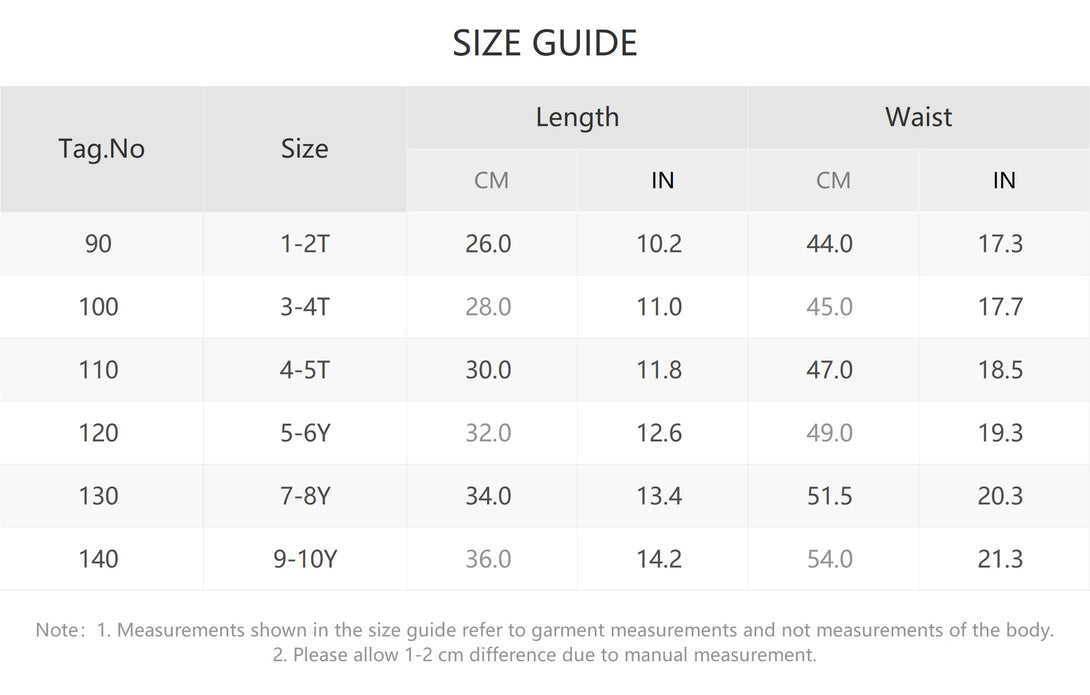Viewport: 1090px width, 695px height.
Task: Select waist 51.5 cm cell
Action: [x=833, y=496]
